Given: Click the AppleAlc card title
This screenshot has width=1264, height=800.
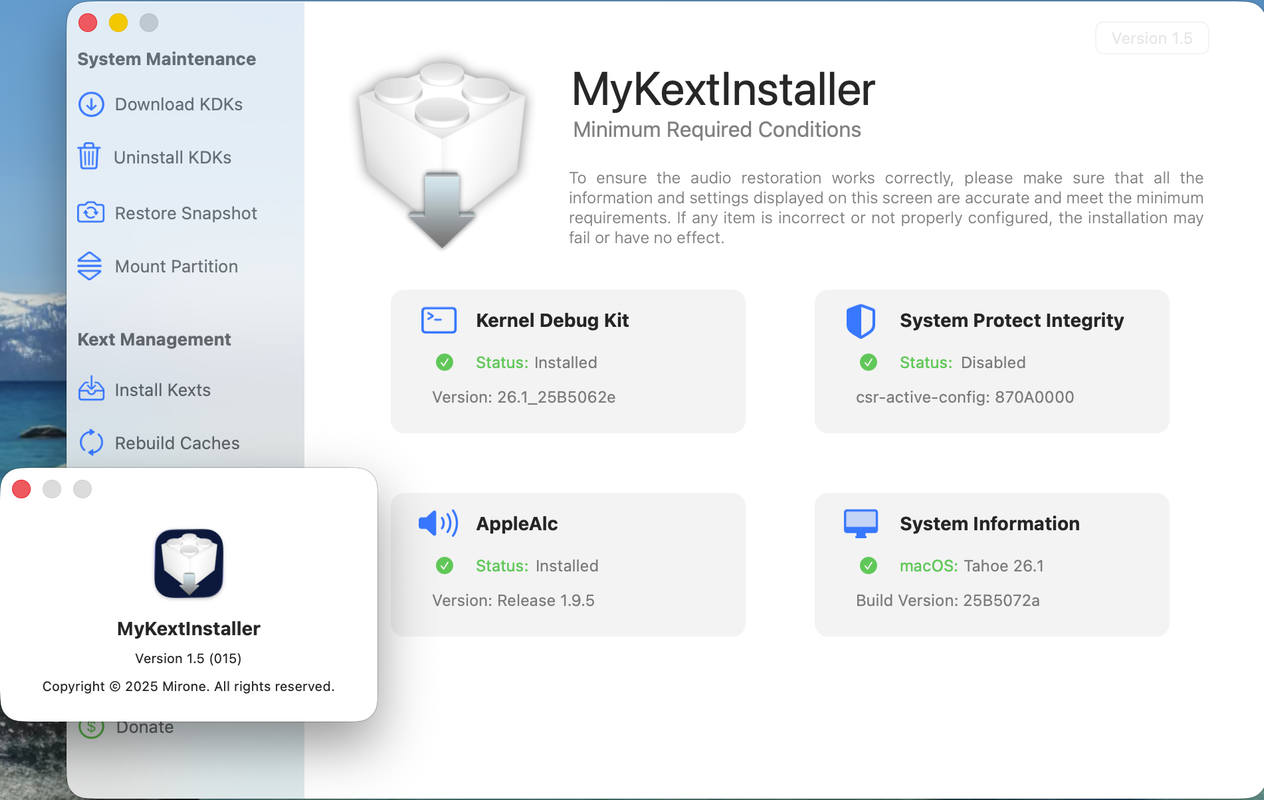Looking at the screenshot, I should click(x=517, y=523).
